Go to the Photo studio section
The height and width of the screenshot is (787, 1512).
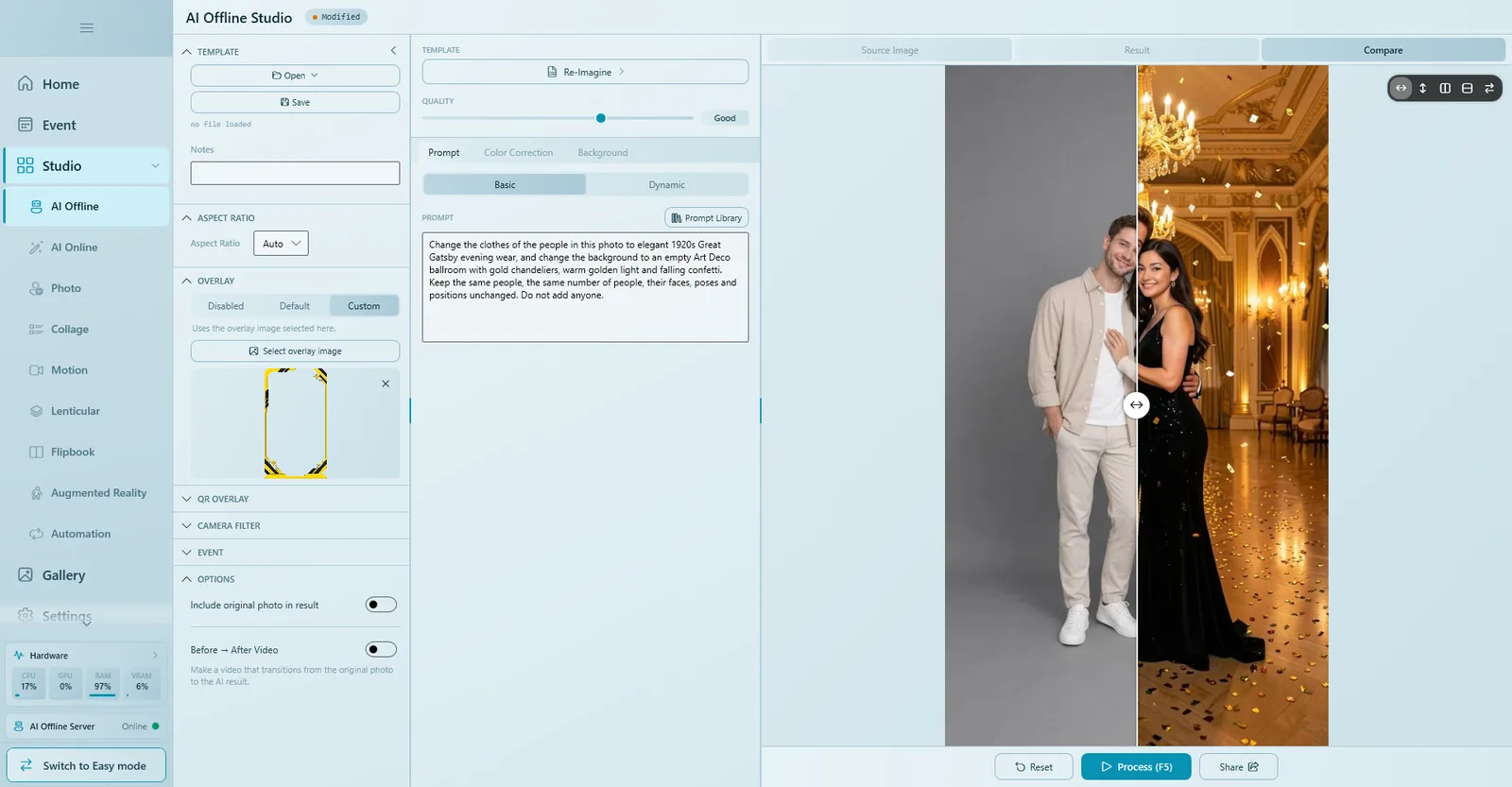87,288
